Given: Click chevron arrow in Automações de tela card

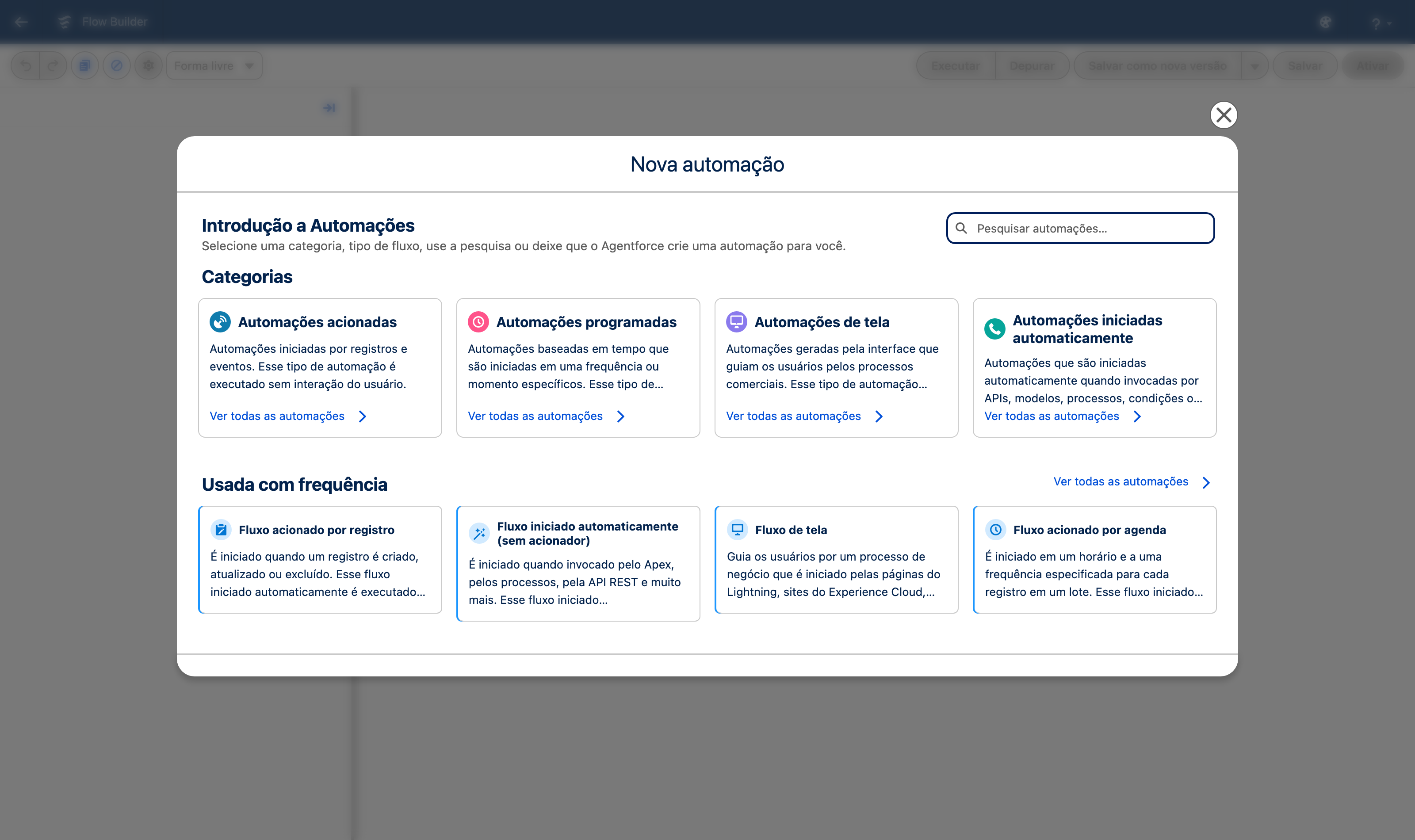Looking at the screenshot, I should point(879,416).
